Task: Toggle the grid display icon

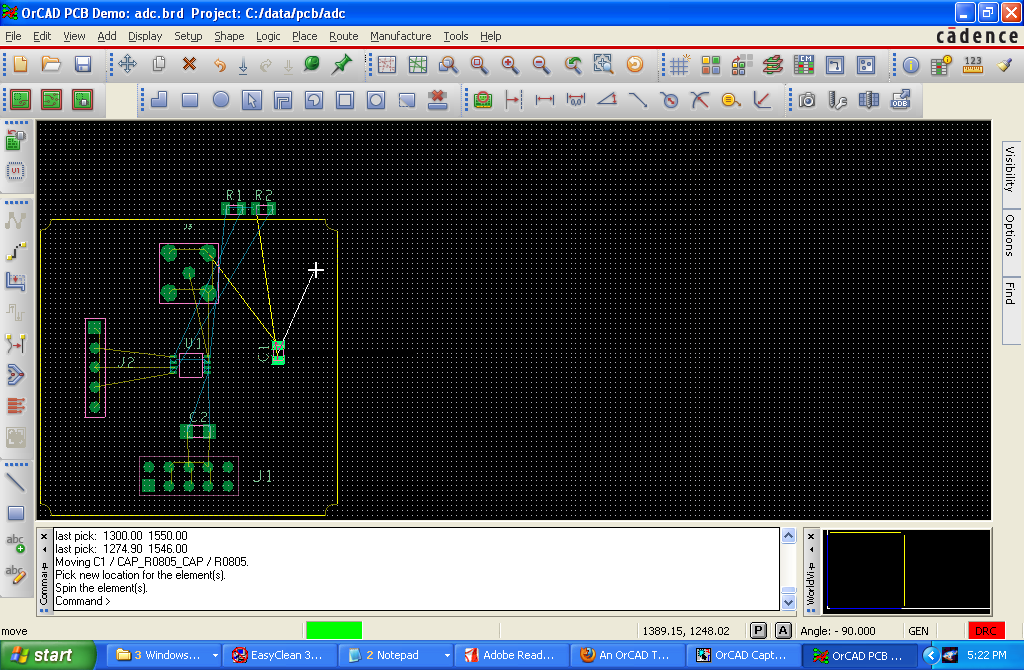Action: click(x=679, y=65)
